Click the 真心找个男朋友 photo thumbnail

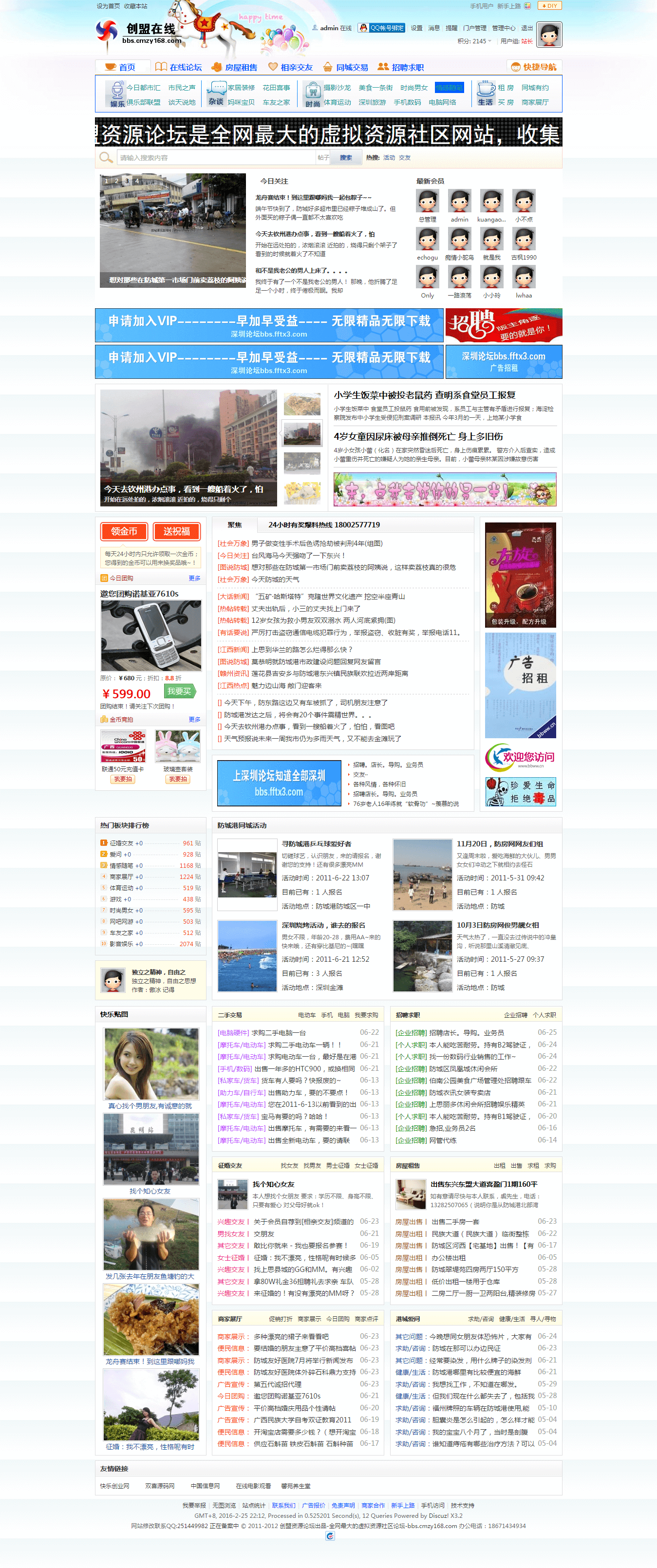[150, 1064]
